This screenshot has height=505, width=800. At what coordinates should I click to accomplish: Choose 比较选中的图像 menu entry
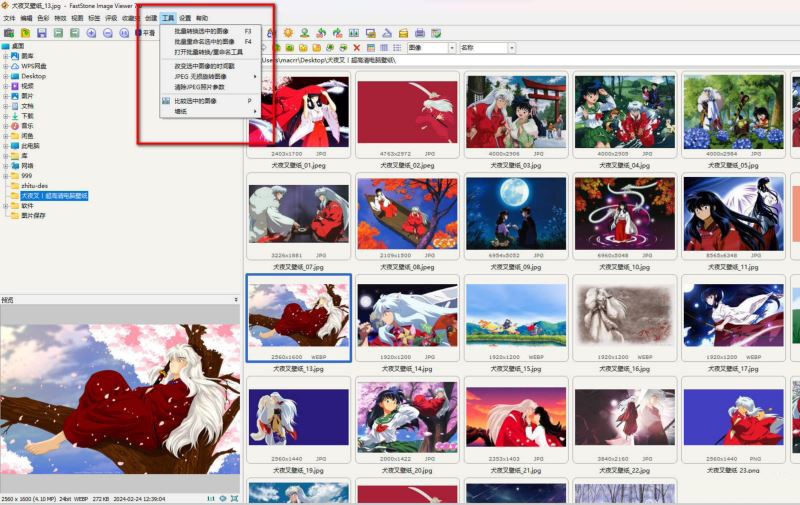[x=211, y=101]
